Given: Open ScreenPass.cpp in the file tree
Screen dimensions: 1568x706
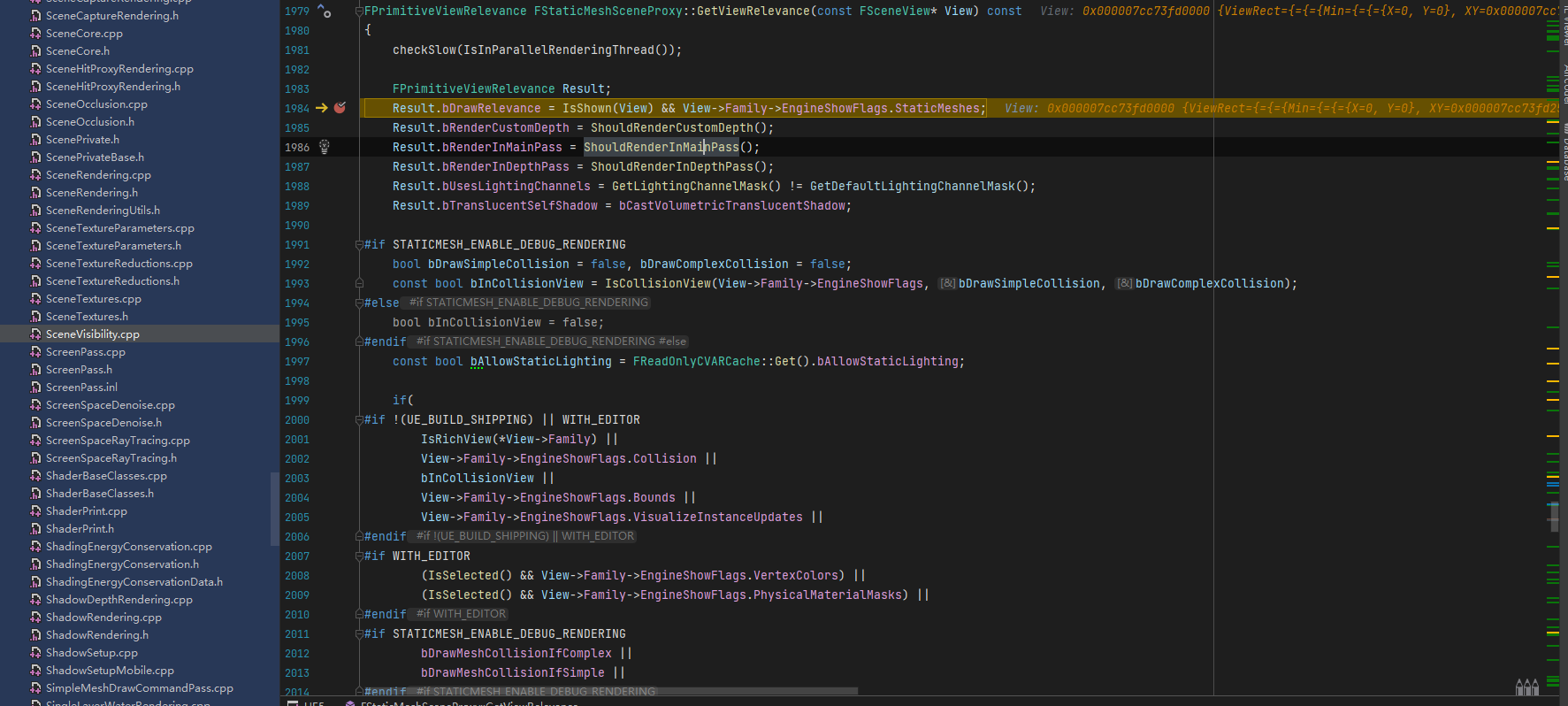Looking at the screenshot, I should (x=86, y=352).
